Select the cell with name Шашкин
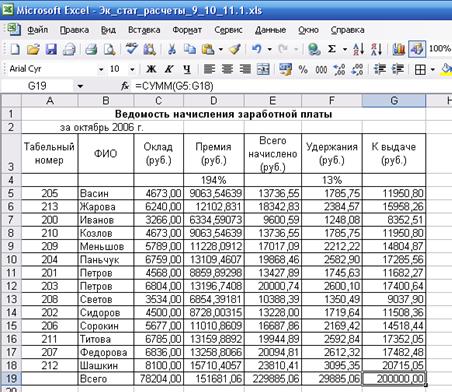This screenshot has width=452, height=392. click(x=106, y=366)
